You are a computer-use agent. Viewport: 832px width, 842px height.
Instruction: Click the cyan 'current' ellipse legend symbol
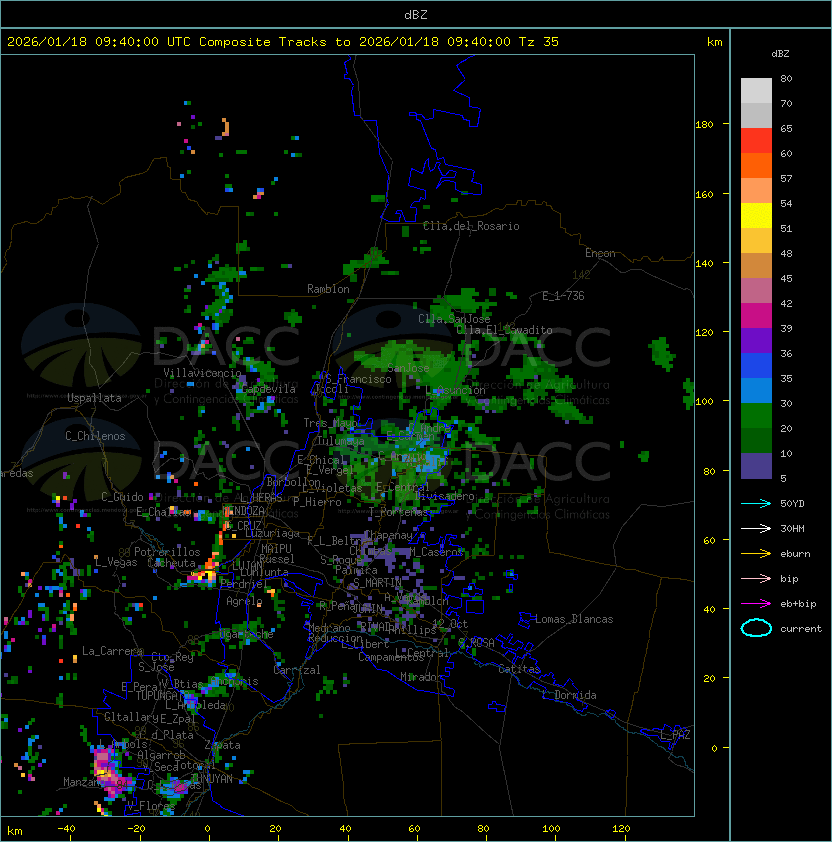click(x=756, y=628)
